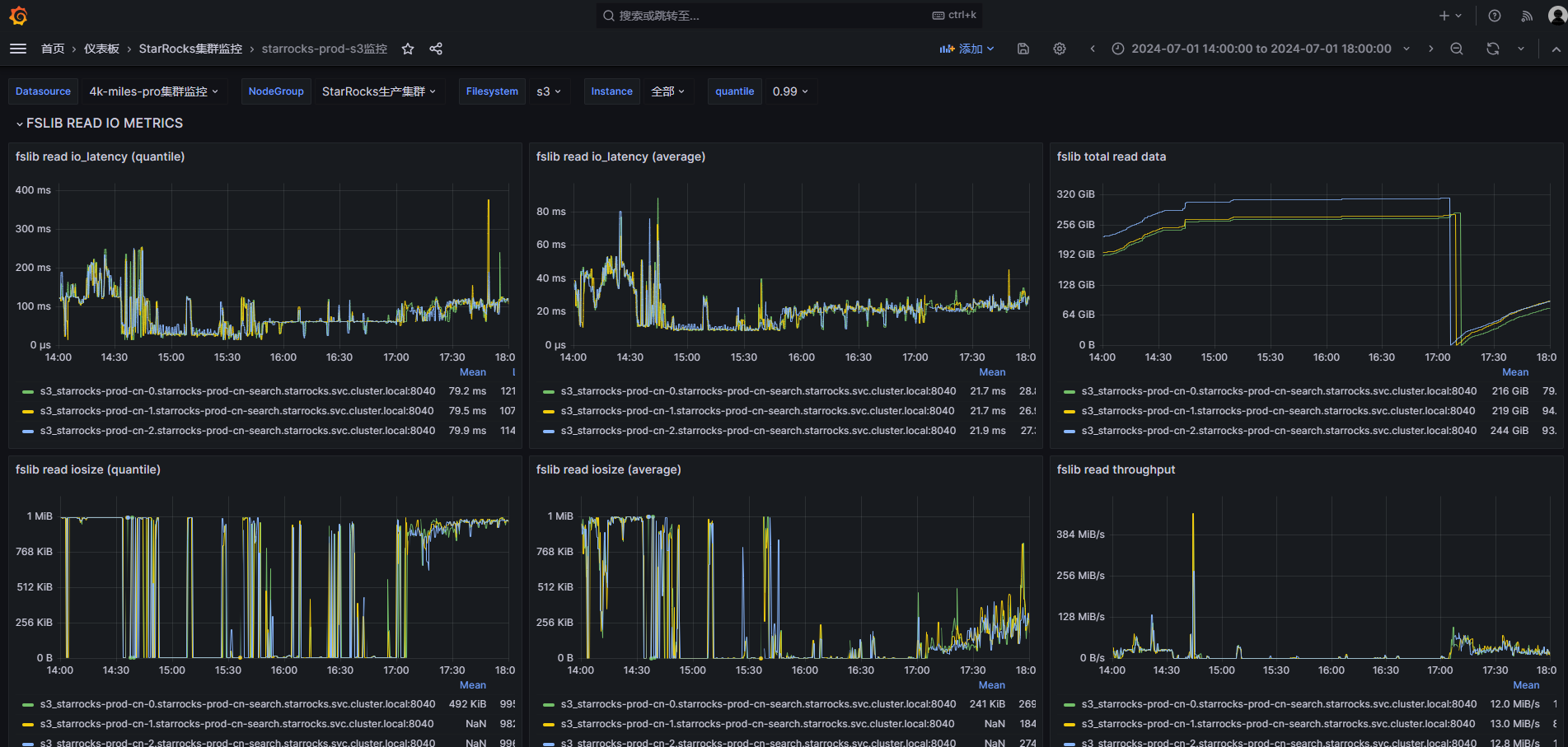Open the news feed icon

[1527, 16]
